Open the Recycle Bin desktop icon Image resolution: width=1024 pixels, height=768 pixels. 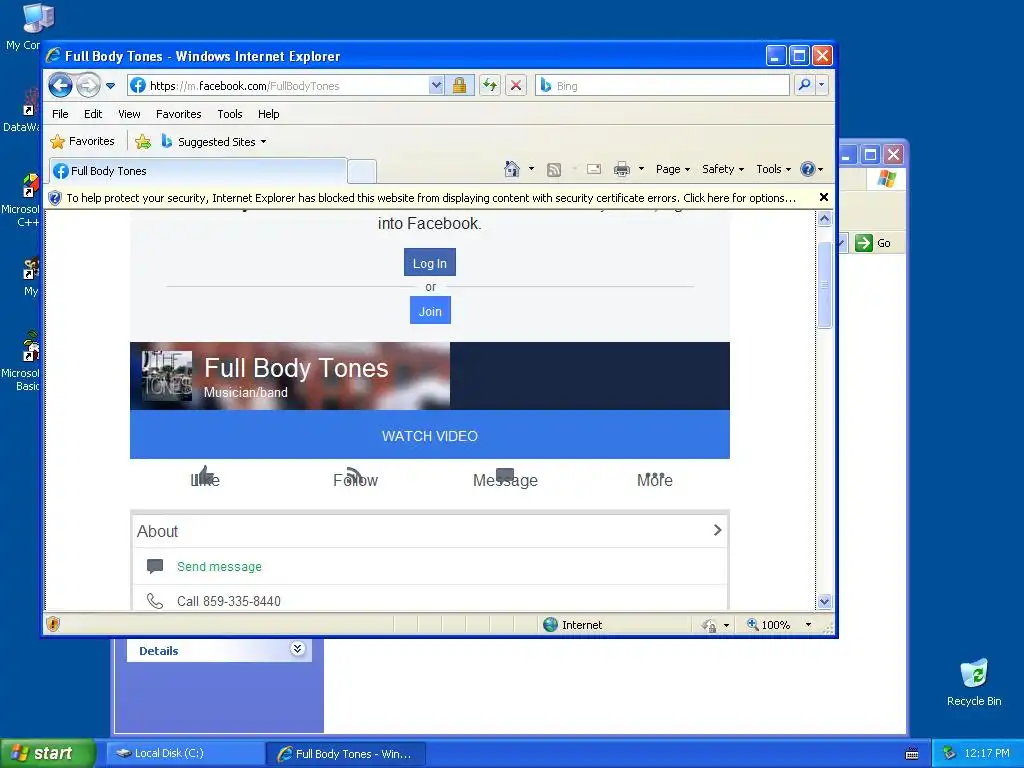pyautogui.click(x=974, y=682)
